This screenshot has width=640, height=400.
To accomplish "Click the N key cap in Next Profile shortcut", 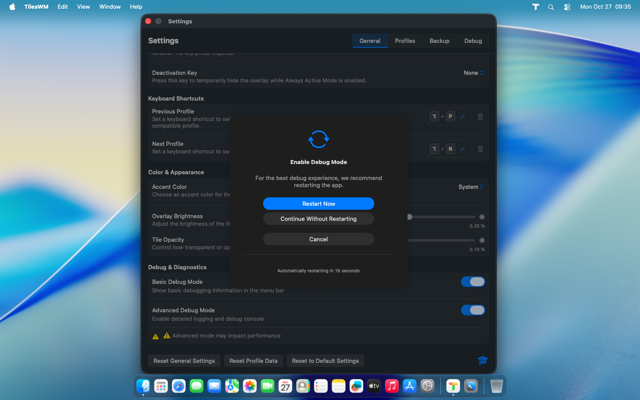I will [x=450, y=149].
